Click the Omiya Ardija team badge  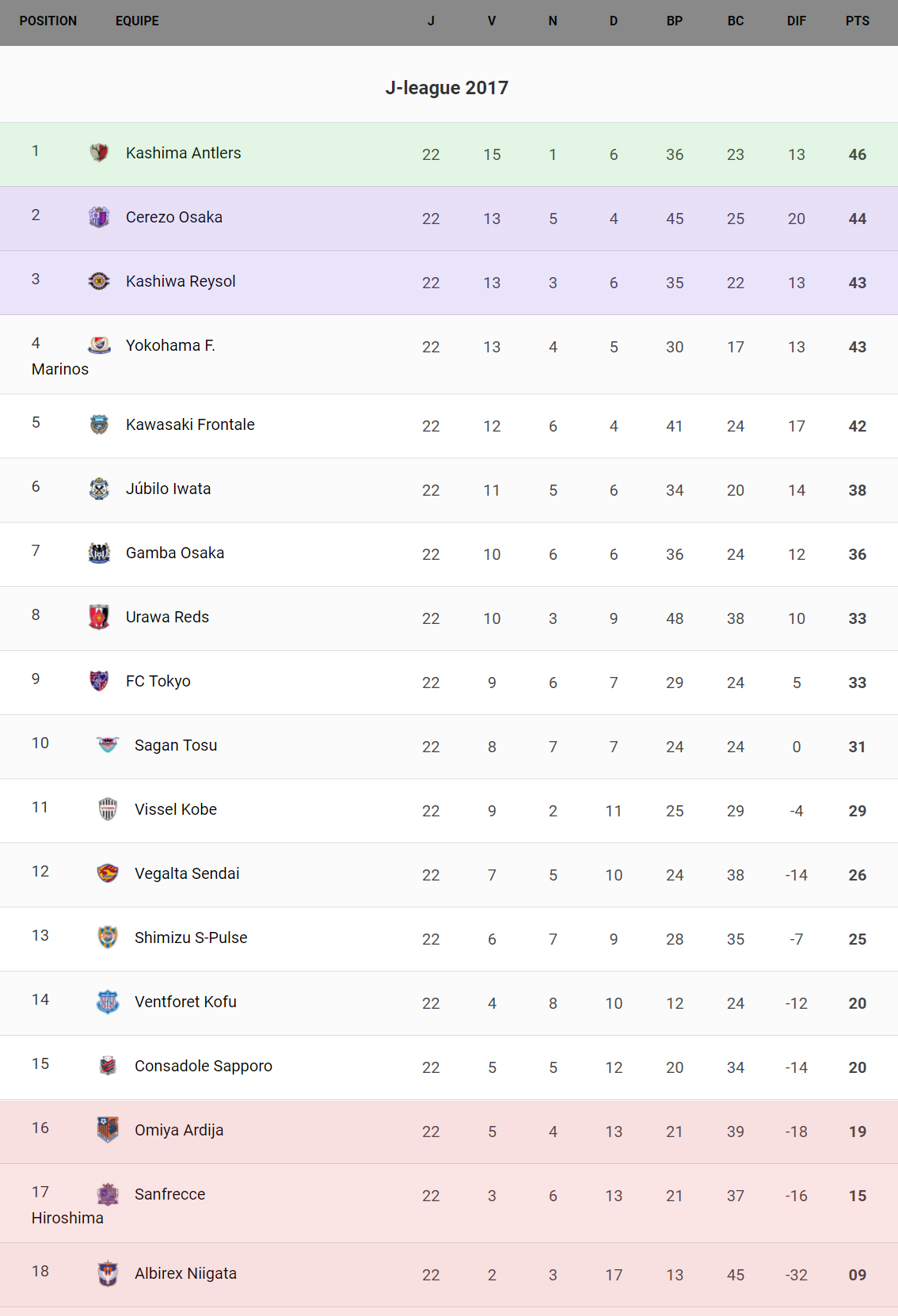[x=108, y=1129]
